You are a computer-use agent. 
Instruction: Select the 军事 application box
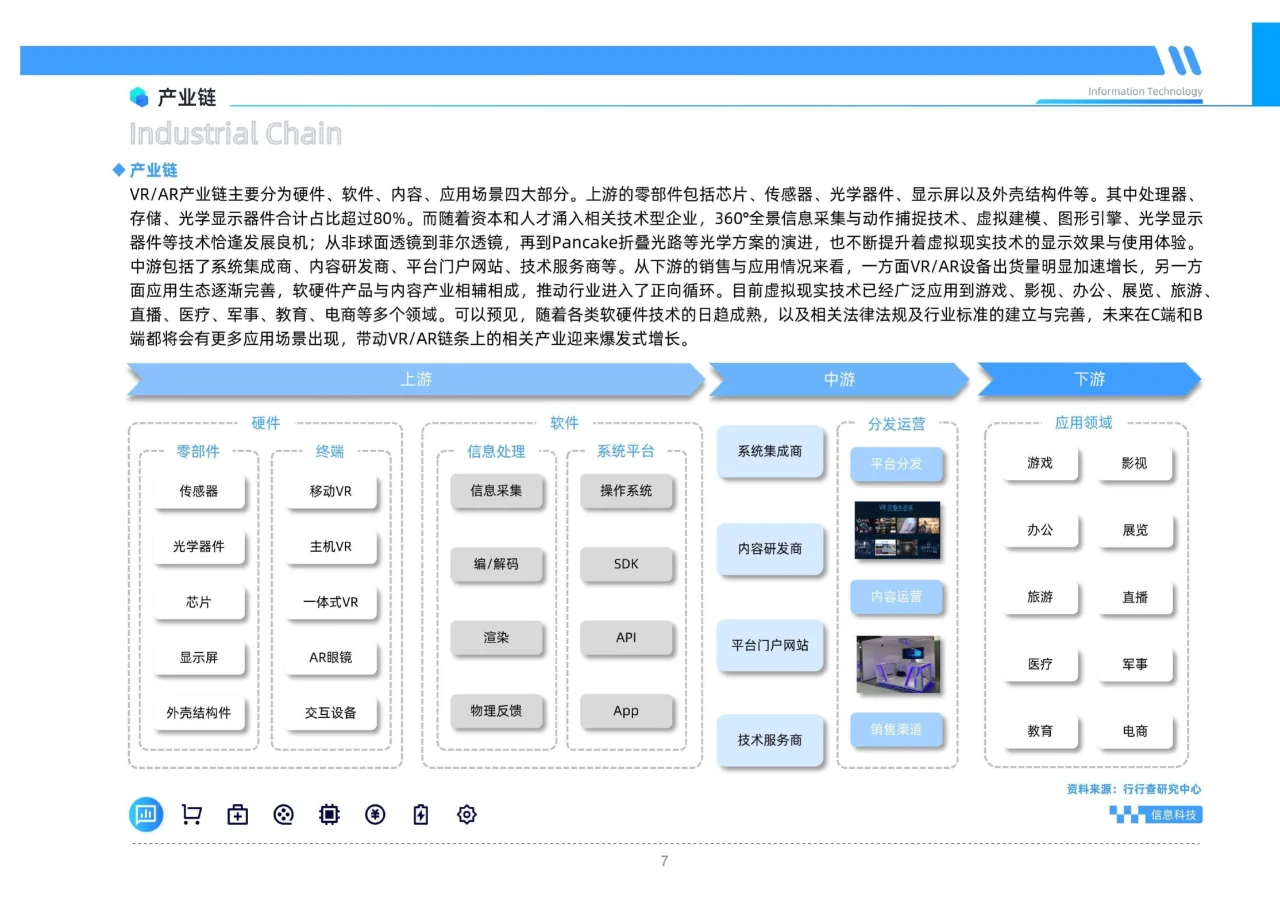[x=1134, y=664]
